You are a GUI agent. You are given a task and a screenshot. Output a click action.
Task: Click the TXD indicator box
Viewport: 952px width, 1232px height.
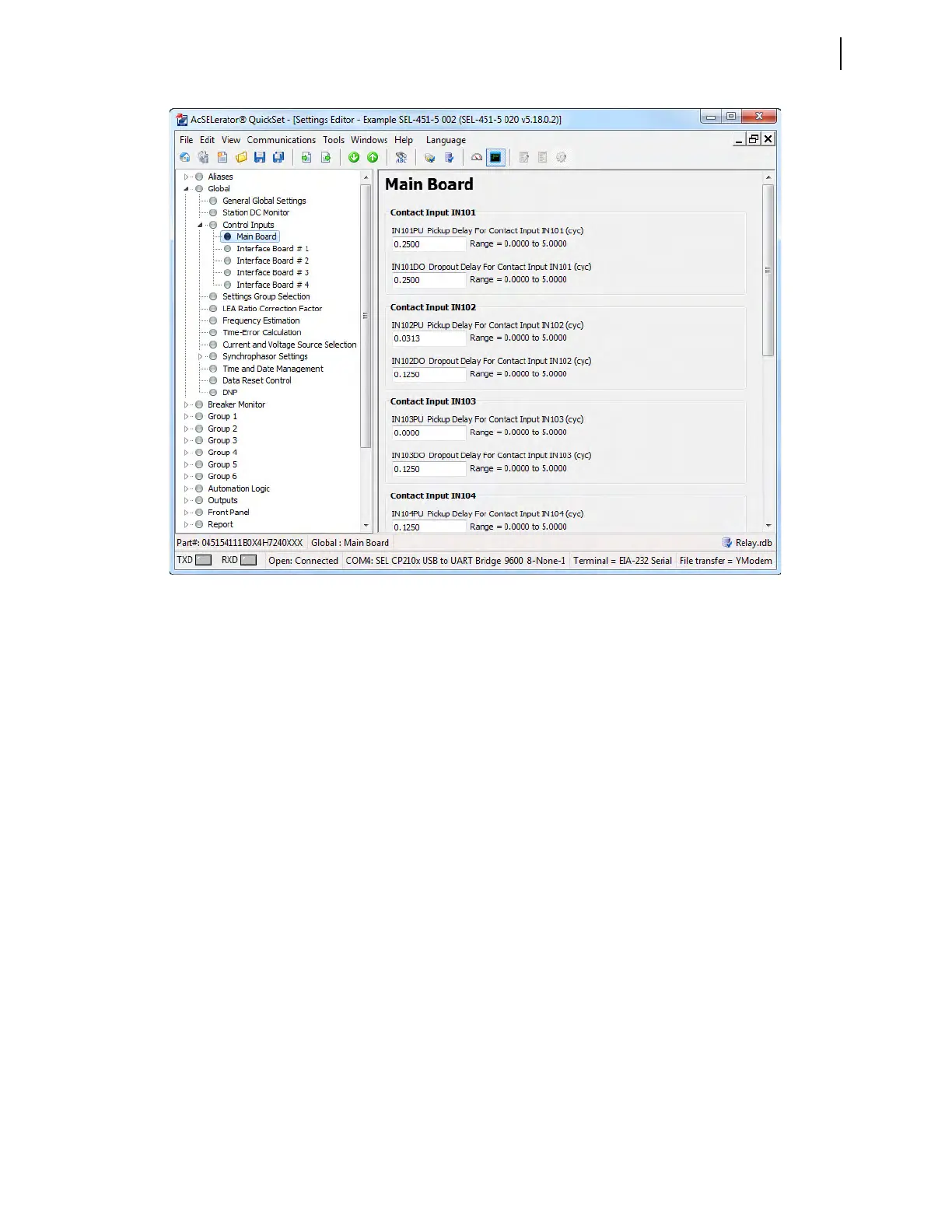(204, 560)
